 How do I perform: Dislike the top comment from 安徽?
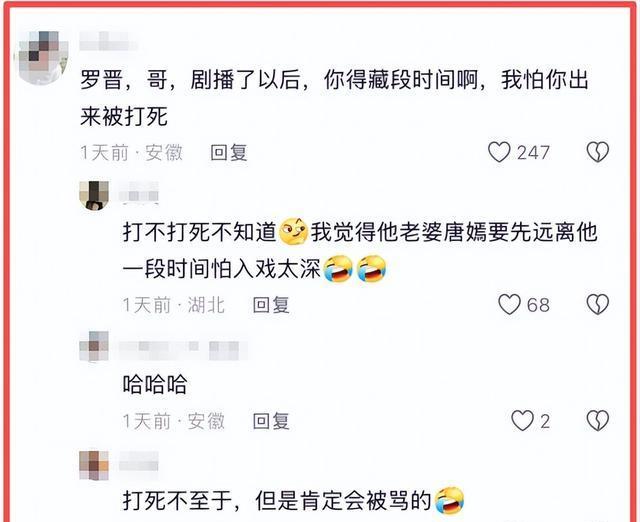point(598,152)
